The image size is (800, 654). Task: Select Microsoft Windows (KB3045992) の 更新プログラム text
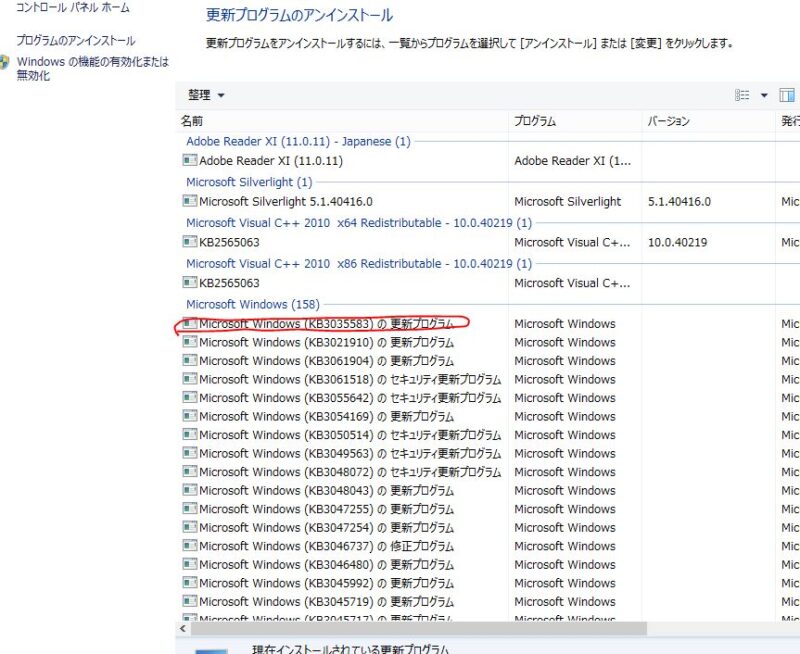(327, 583)
